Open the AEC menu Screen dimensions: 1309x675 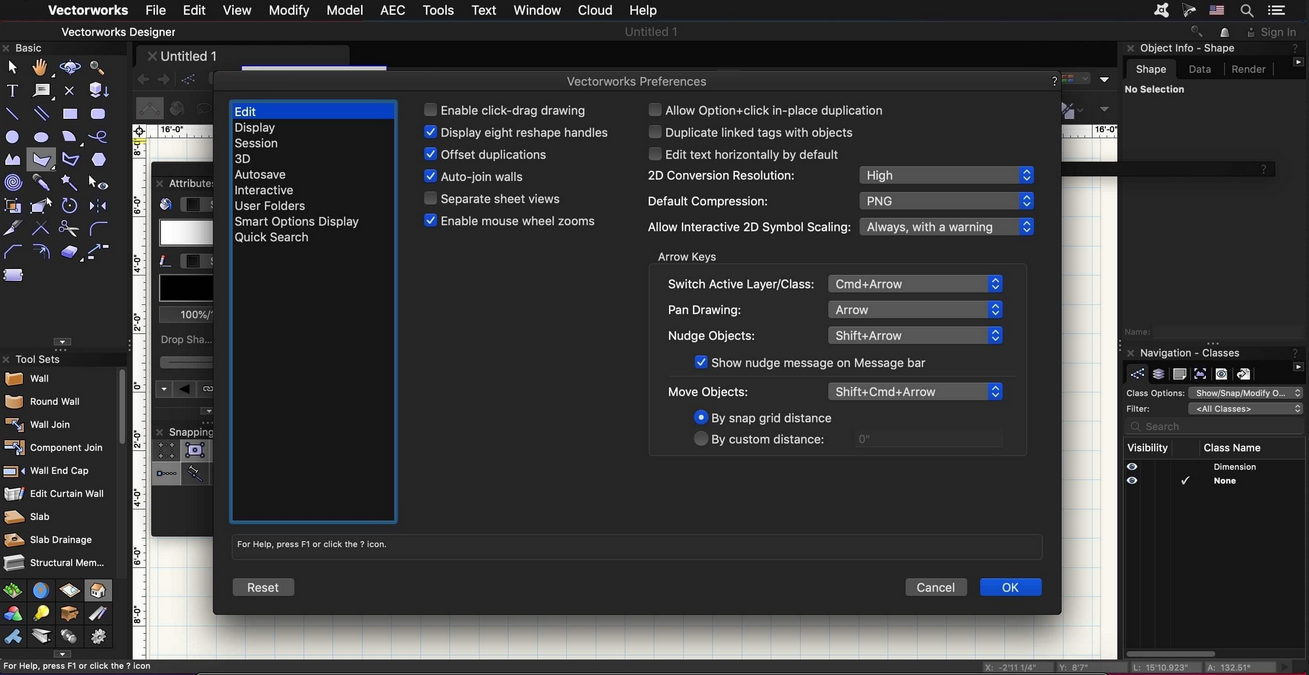(x=393, y=10)
